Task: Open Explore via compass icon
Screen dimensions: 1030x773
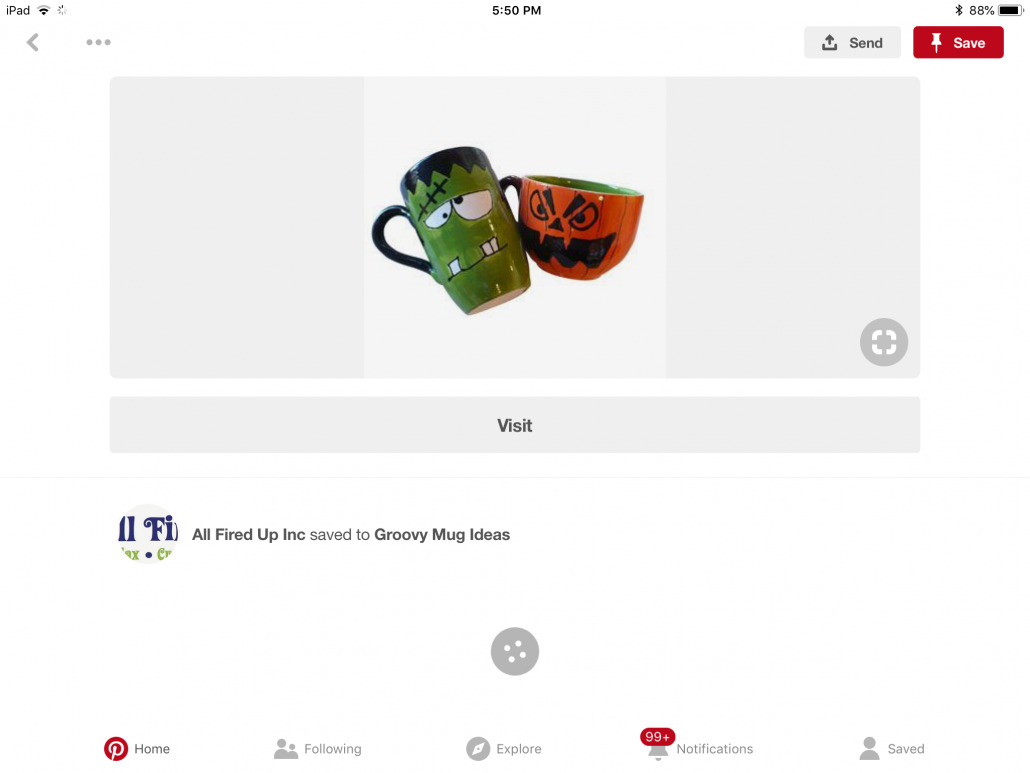Action: point(478,749)
